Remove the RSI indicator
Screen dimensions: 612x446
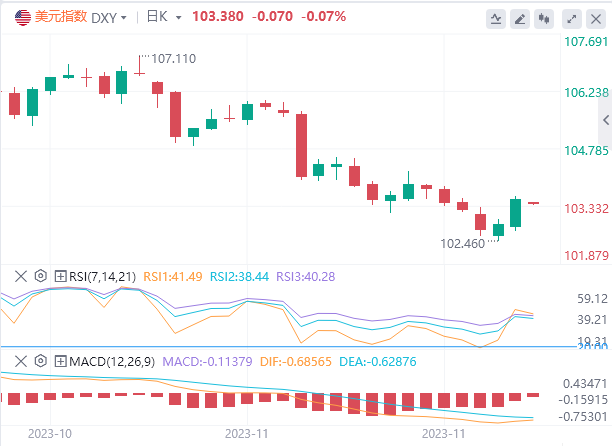point(21,276)
